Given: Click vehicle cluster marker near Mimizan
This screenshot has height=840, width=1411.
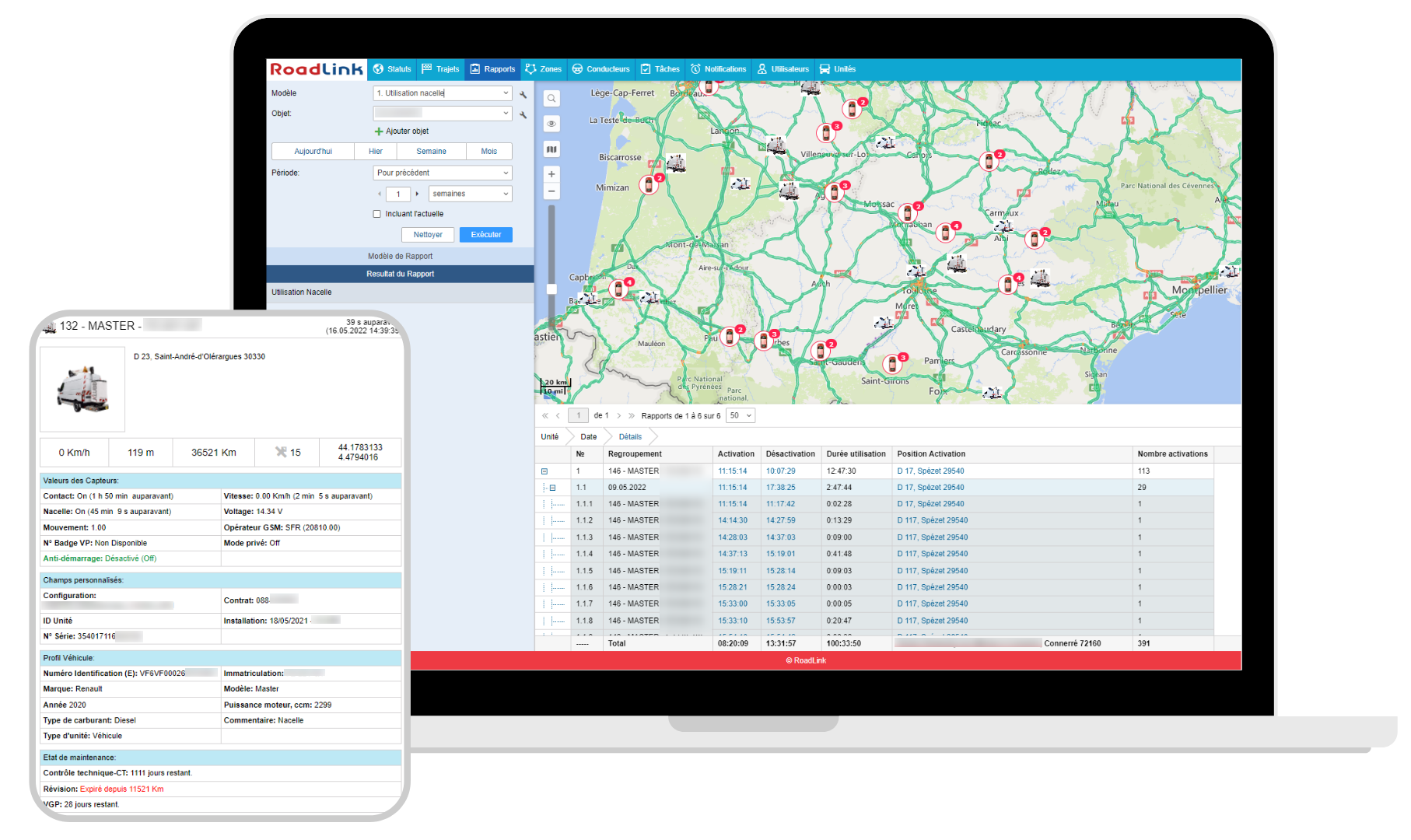Looking at the screenshot, I should point(649,184).
